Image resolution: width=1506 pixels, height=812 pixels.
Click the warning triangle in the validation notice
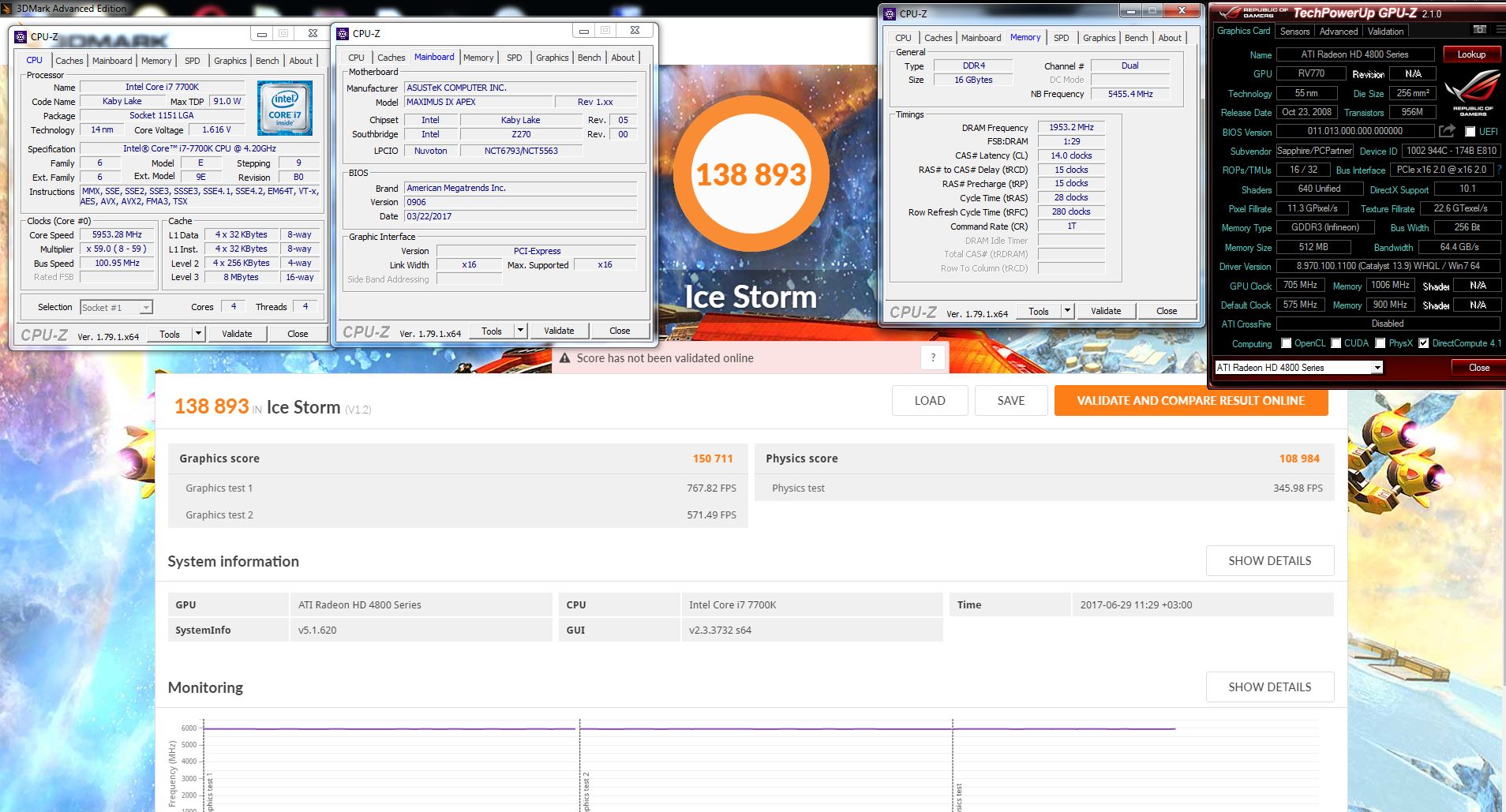click(564, 358)
